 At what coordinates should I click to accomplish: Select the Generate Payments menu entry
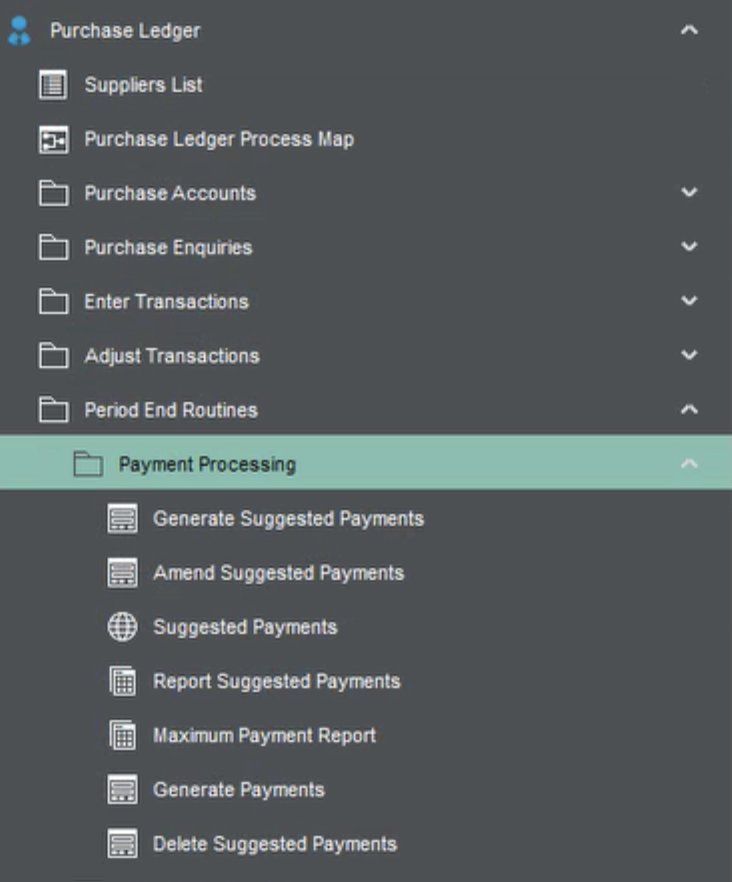(x=238, y=790)
